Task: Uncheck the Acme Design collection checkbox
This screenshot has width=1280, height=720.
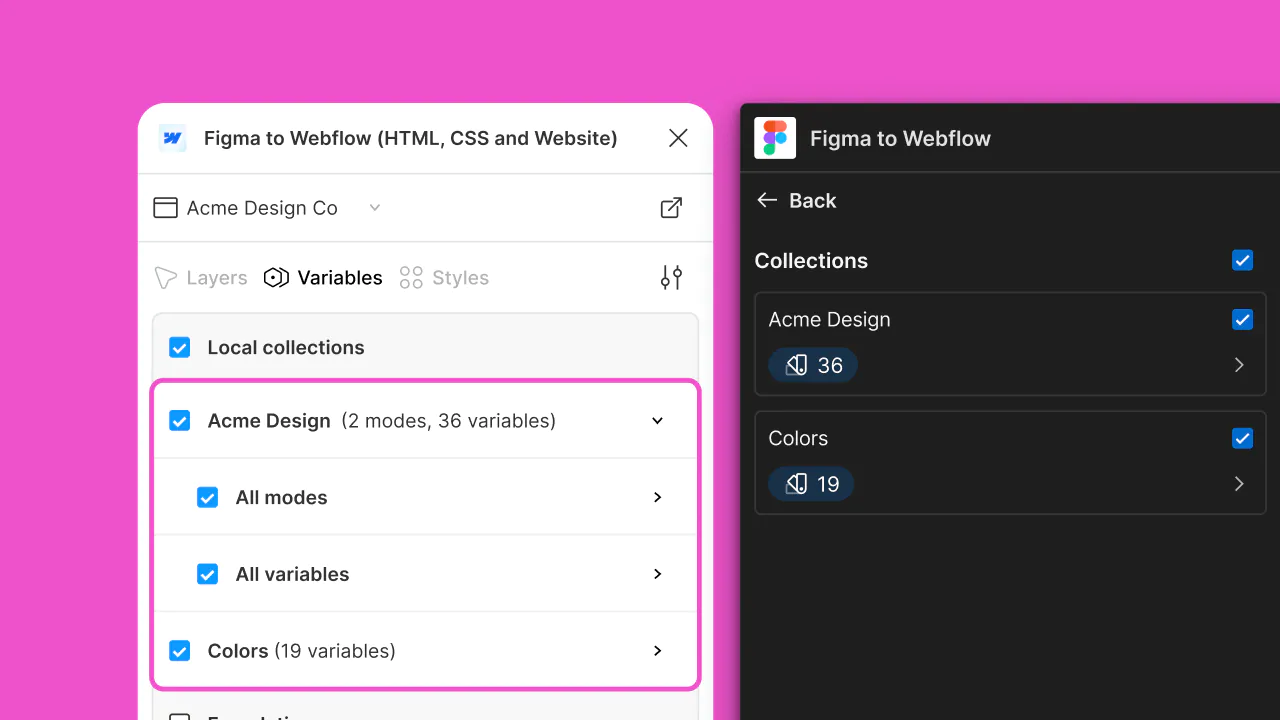Action: pos(180,421)
